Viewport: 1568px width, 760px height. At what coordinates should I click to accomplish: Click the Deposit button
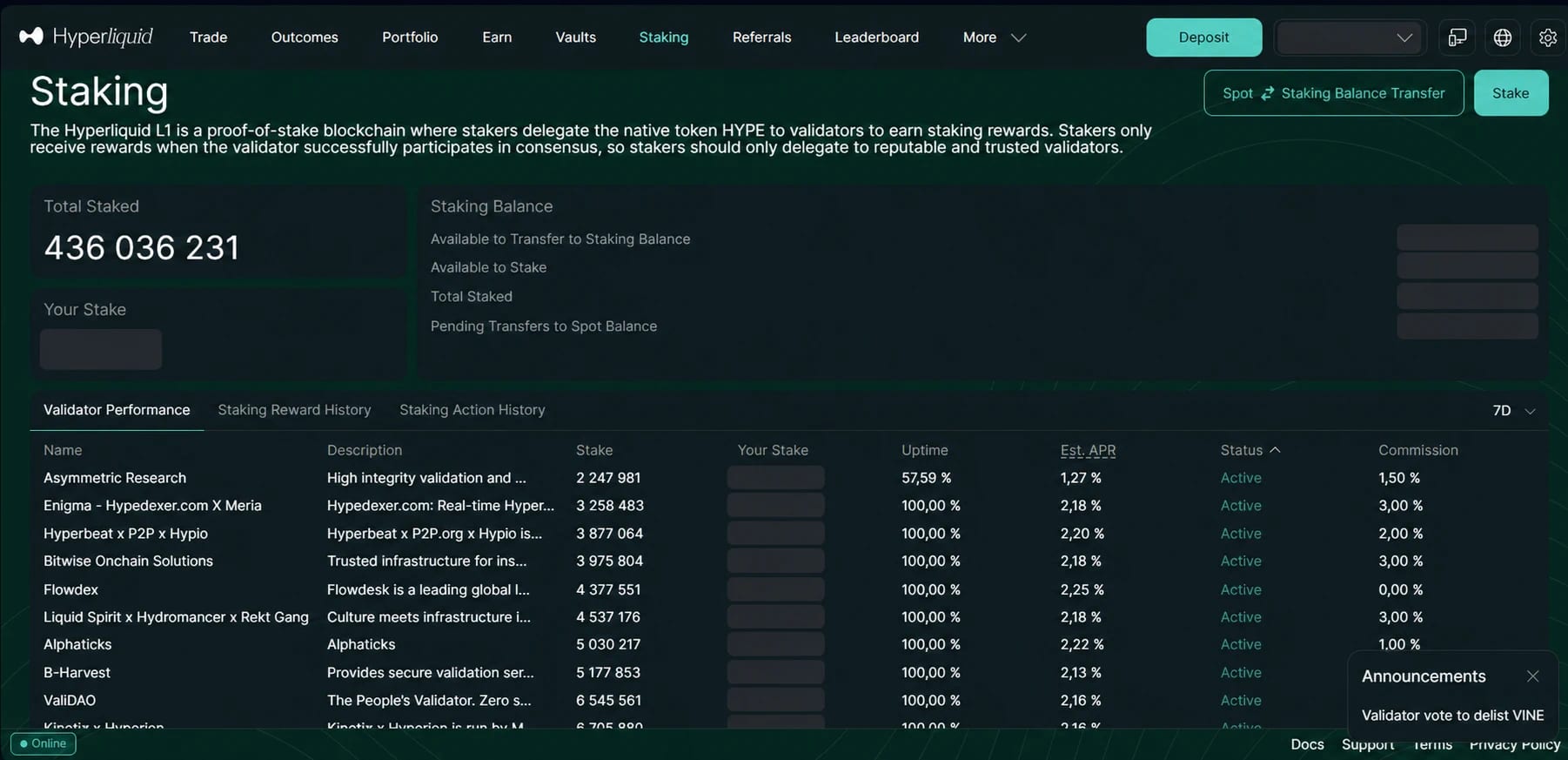(x=1203, y=37)
